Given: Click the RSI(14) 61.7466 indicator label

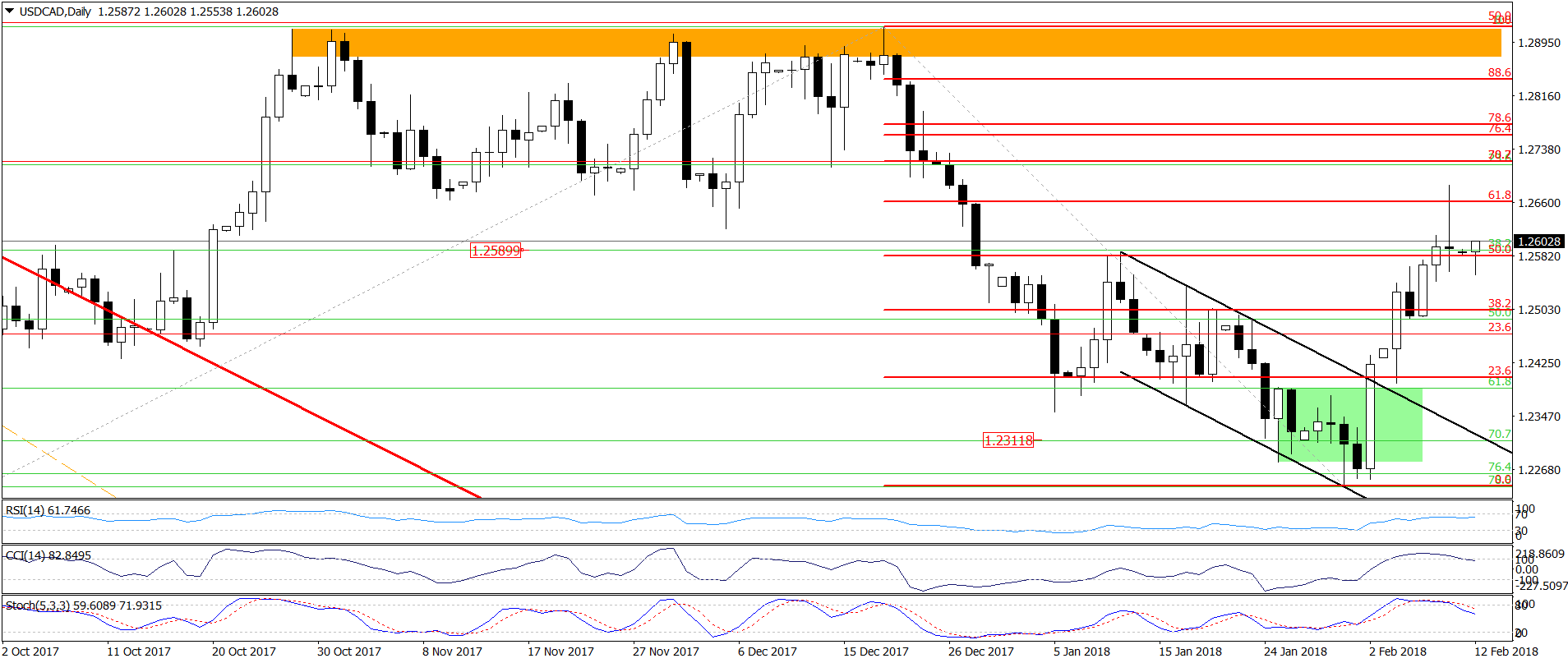Looking at the screenshot, I should click(48, 510).
